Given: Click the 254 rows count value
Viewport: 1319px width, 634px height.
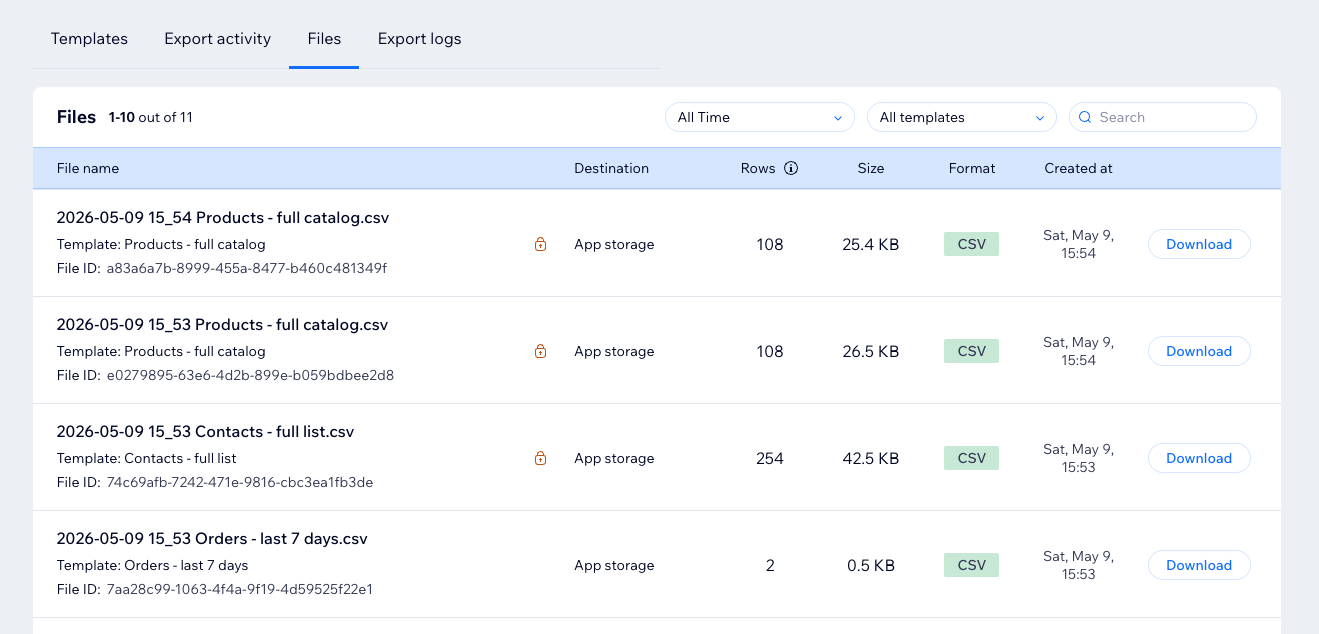Looking at the screenshot, I should (x=770, y=458).
